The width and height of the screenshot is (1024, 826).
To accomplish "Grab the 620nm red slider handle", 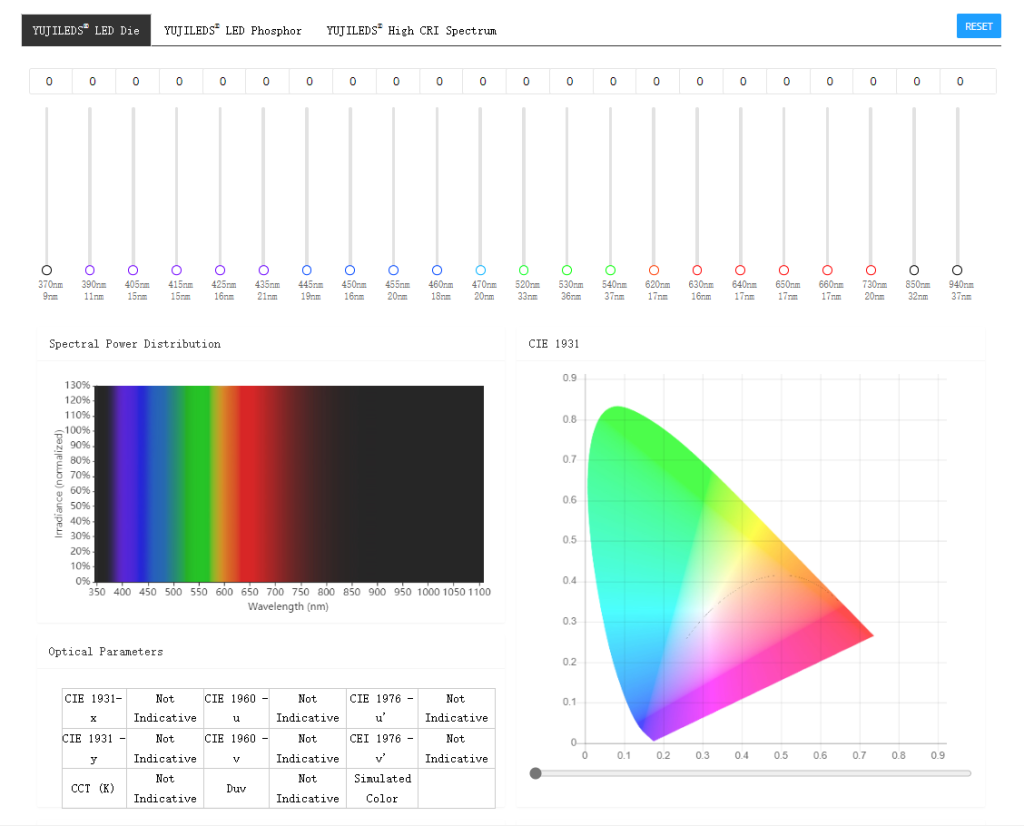I will 655,269.
